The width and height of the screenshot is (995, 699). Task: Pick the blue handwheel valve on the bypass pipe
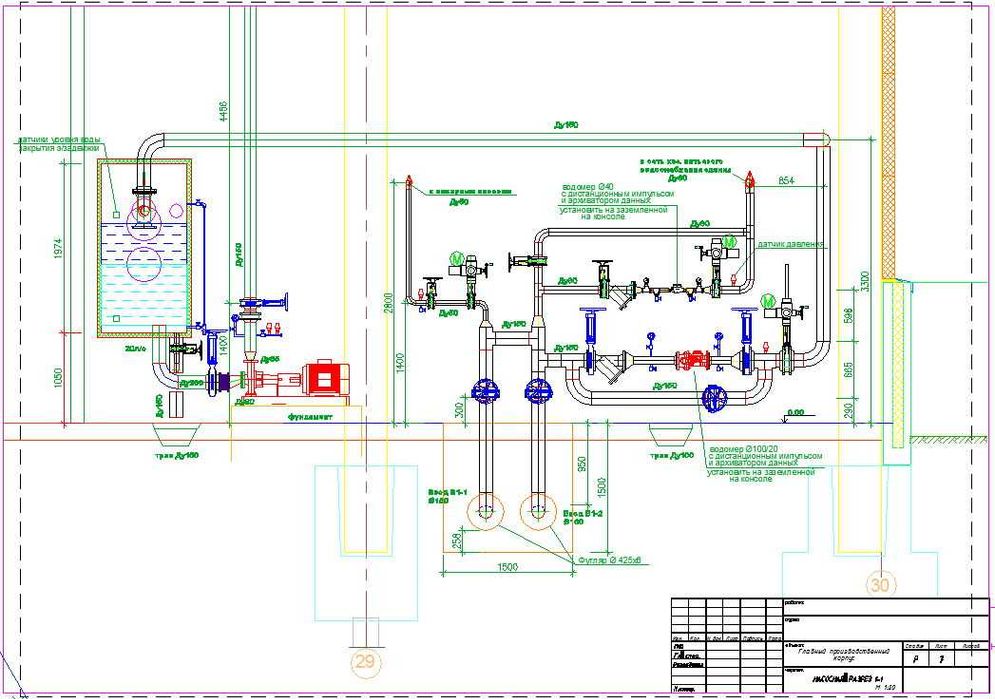pos(715,400)
